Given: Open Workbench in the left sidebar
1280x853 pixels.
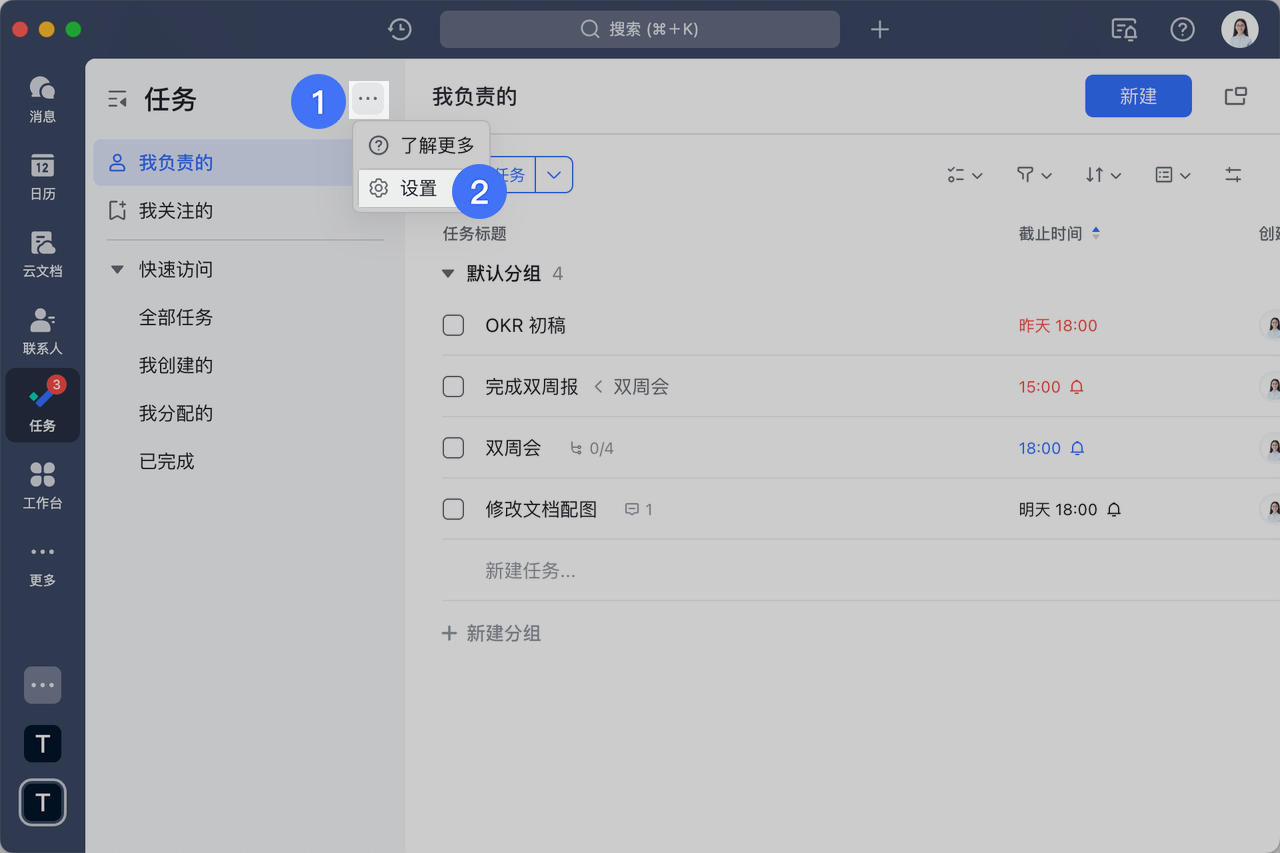Looking at the screenshot, I should 42,486.
